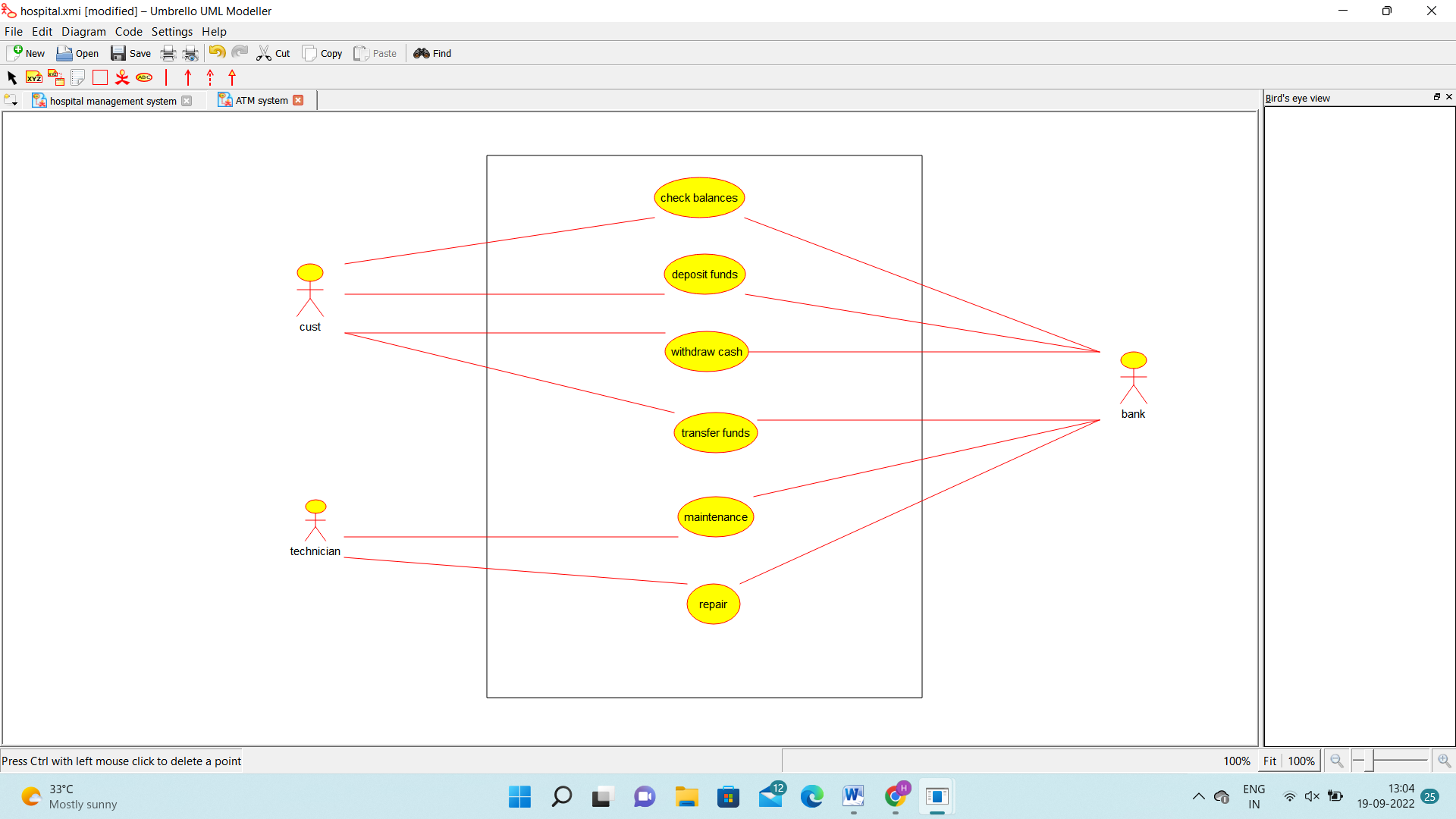The width and height of the screenshot is (1456, 819).
Task: Click the Print Preview icon
Action: (x=190, y=53)
